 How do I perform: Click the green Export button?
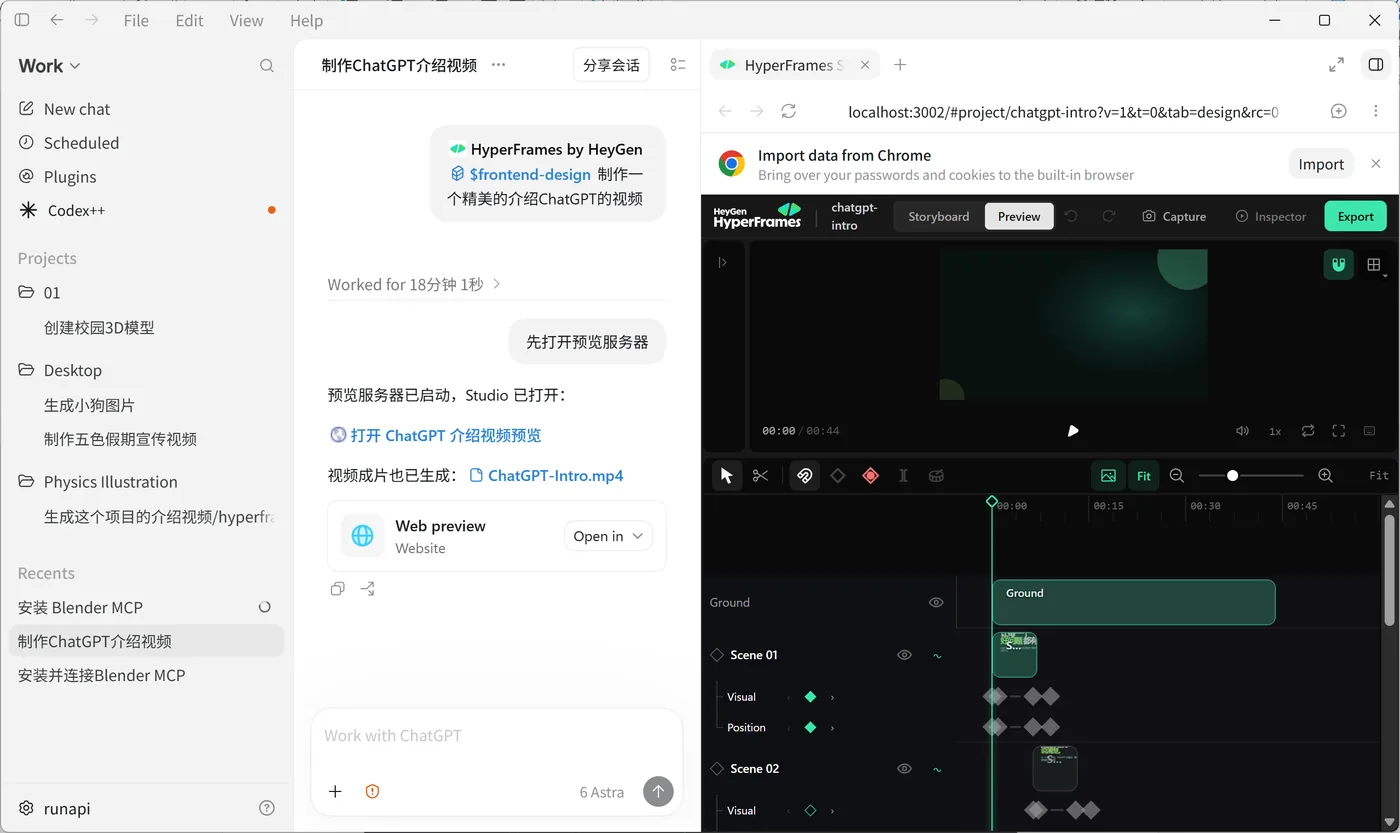click(1356, 216)
